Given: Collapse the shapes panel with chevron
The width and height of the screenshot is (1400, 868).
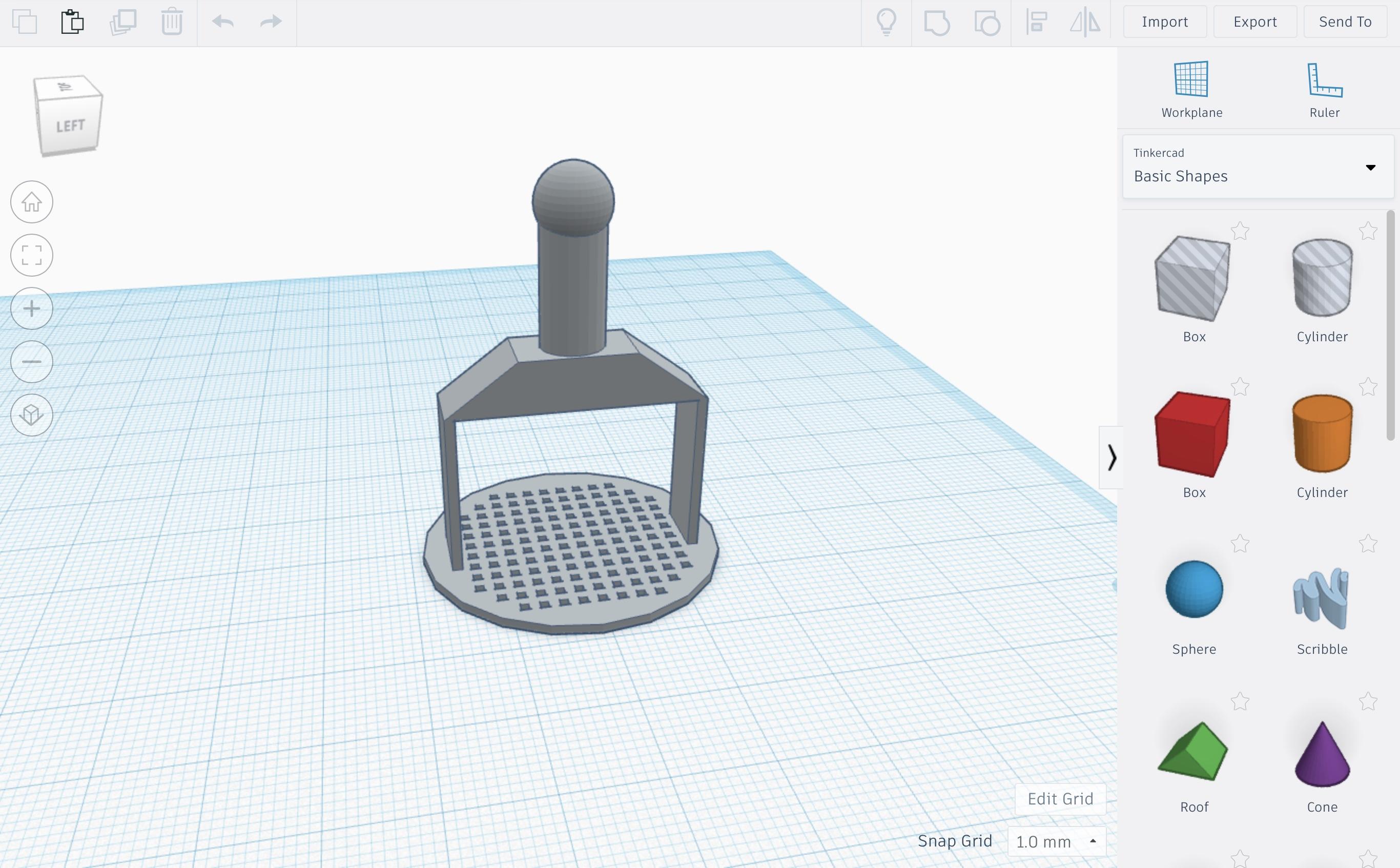Looking at the screenshot, I should [1111, 458].
